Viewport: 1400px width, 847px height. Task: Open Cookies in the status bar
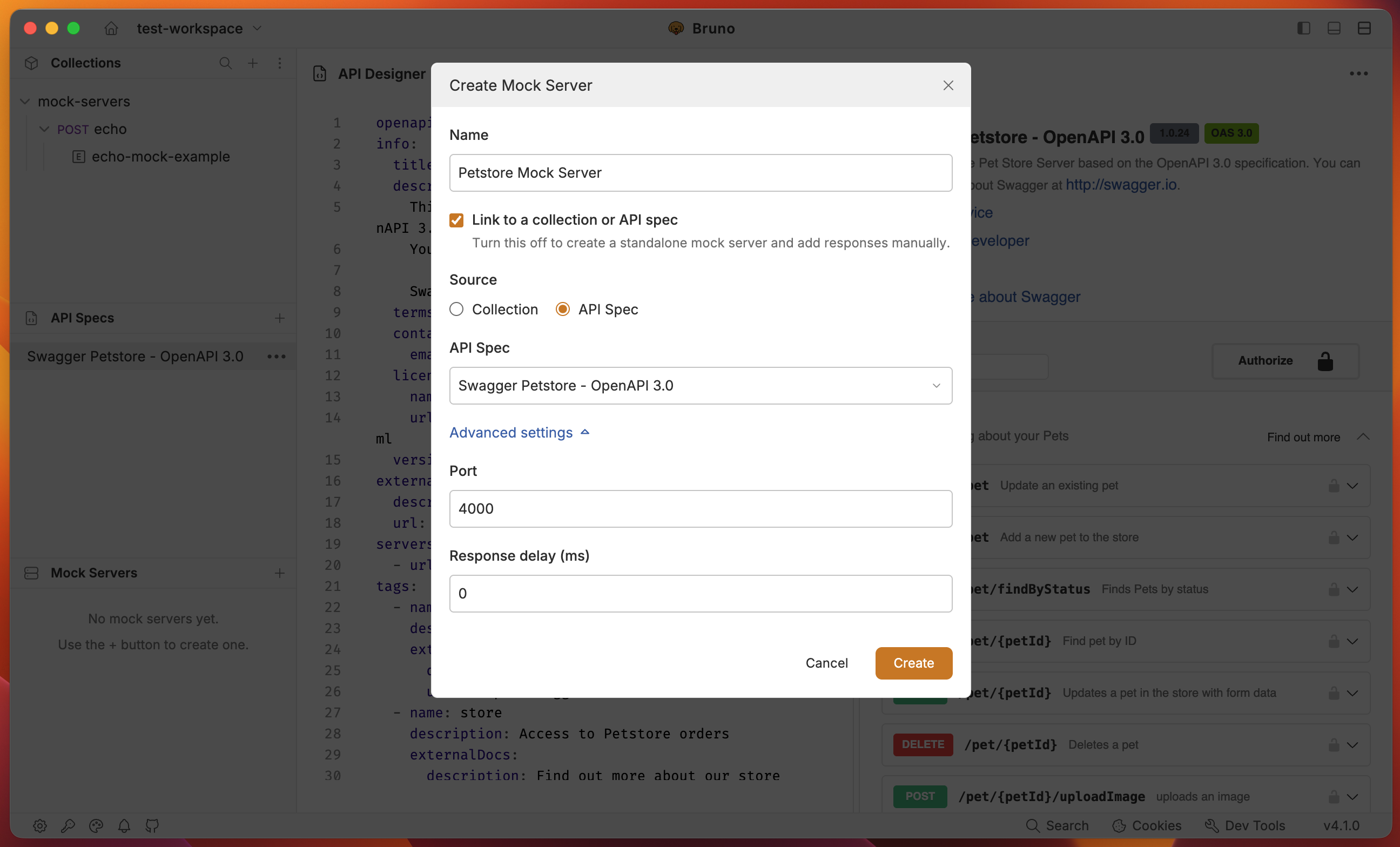tap(1147, 825)
